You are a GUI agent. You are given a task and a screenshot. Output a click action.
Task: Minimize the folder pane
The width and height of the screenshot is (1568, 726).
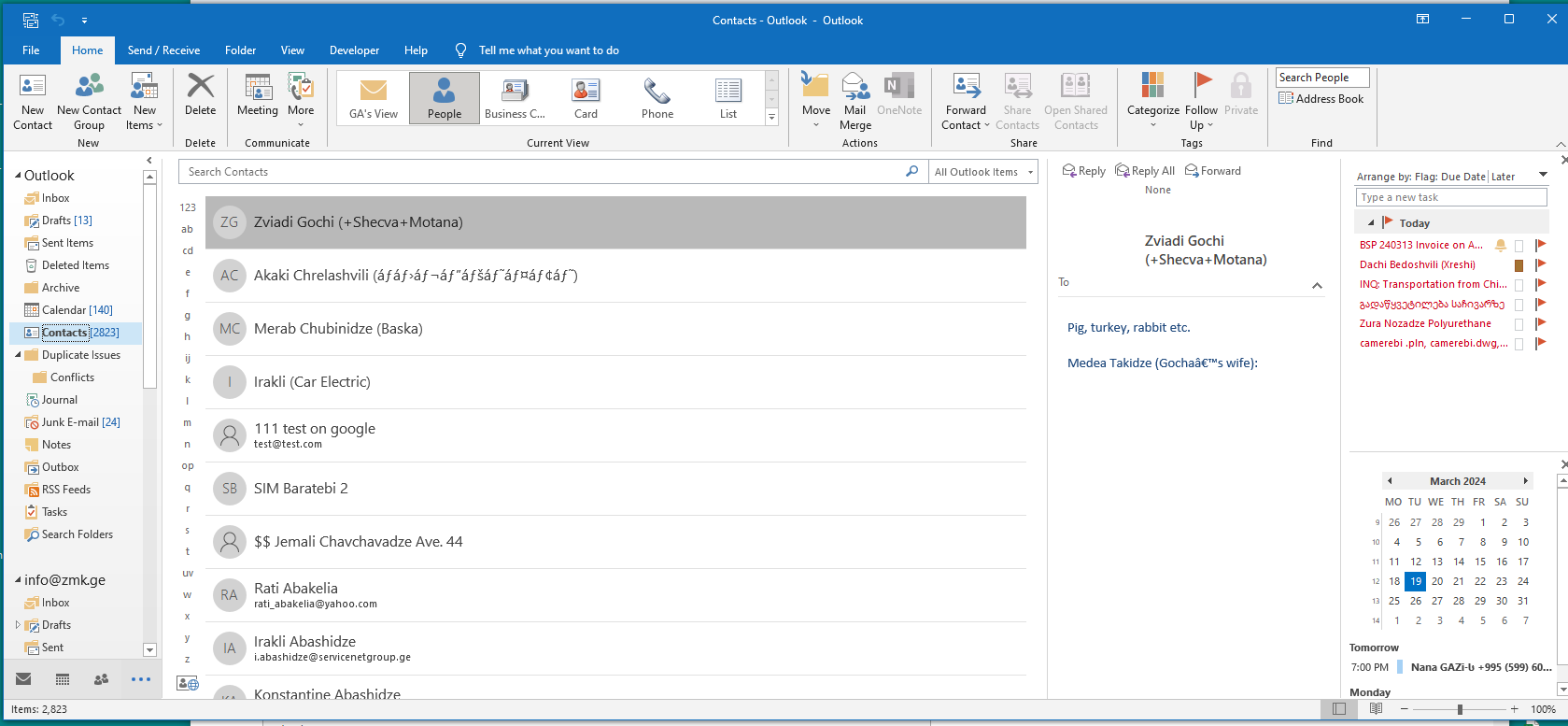pos(149,161)
